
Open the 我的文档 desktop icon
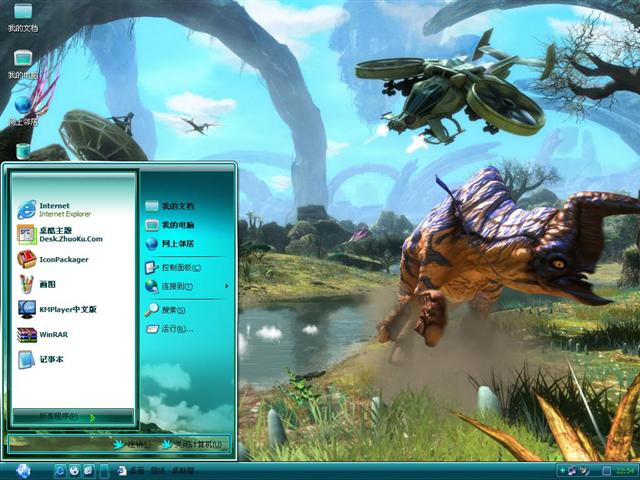click(23, 16)
